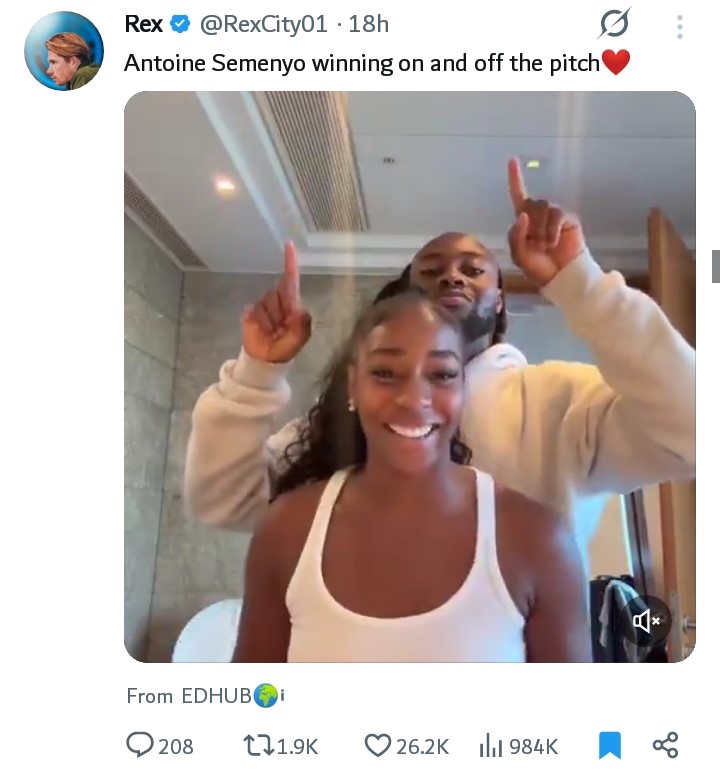Click the Rex display name
This screenshot has height=774, width=720.
(144, 24)
